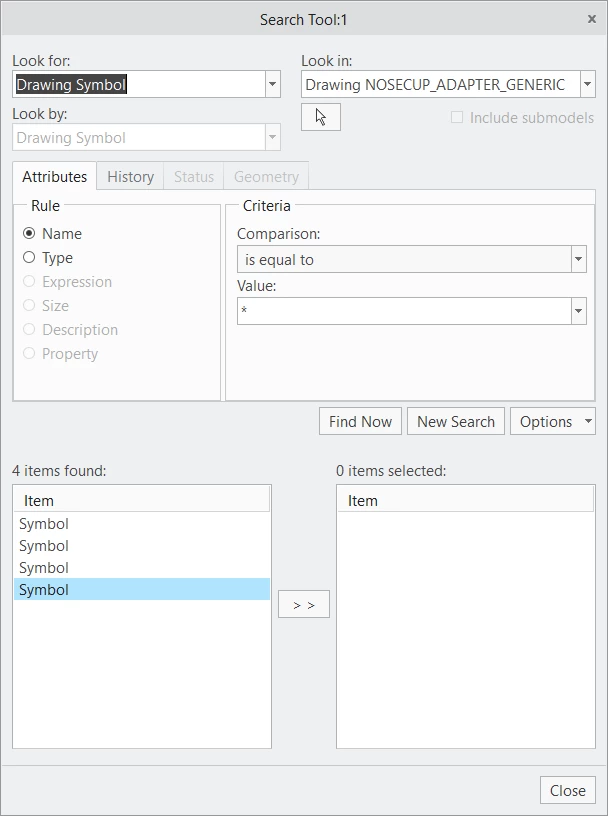
Task: Select the second Symbol list entry
Action: [142, 545]
